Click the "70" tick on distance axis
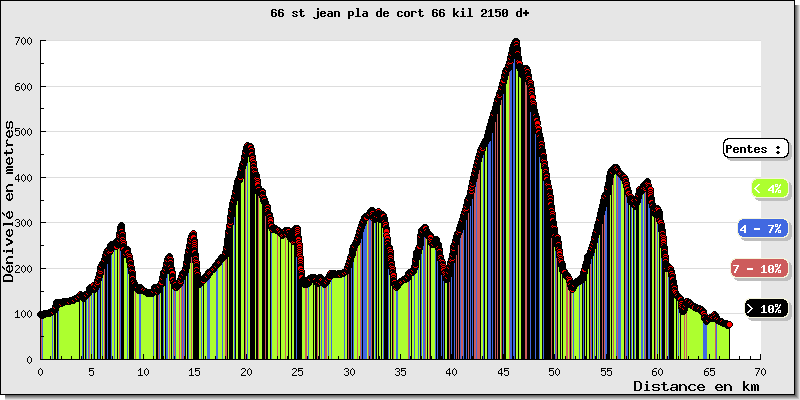The image size is (800, 400). click(760, 370)
